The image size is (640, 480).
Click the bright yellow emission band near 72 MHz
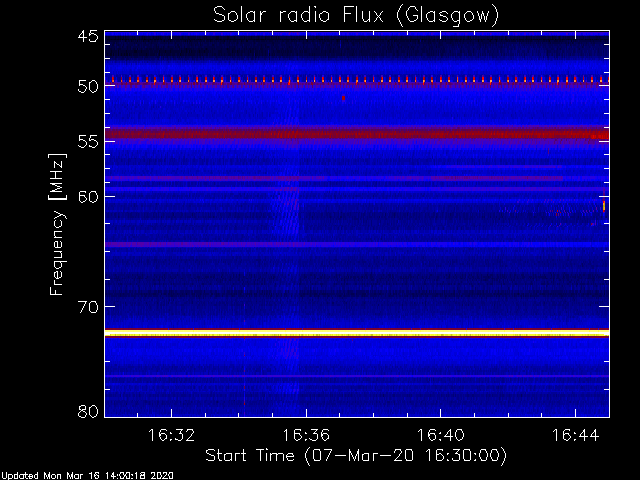tap(357, 333)
